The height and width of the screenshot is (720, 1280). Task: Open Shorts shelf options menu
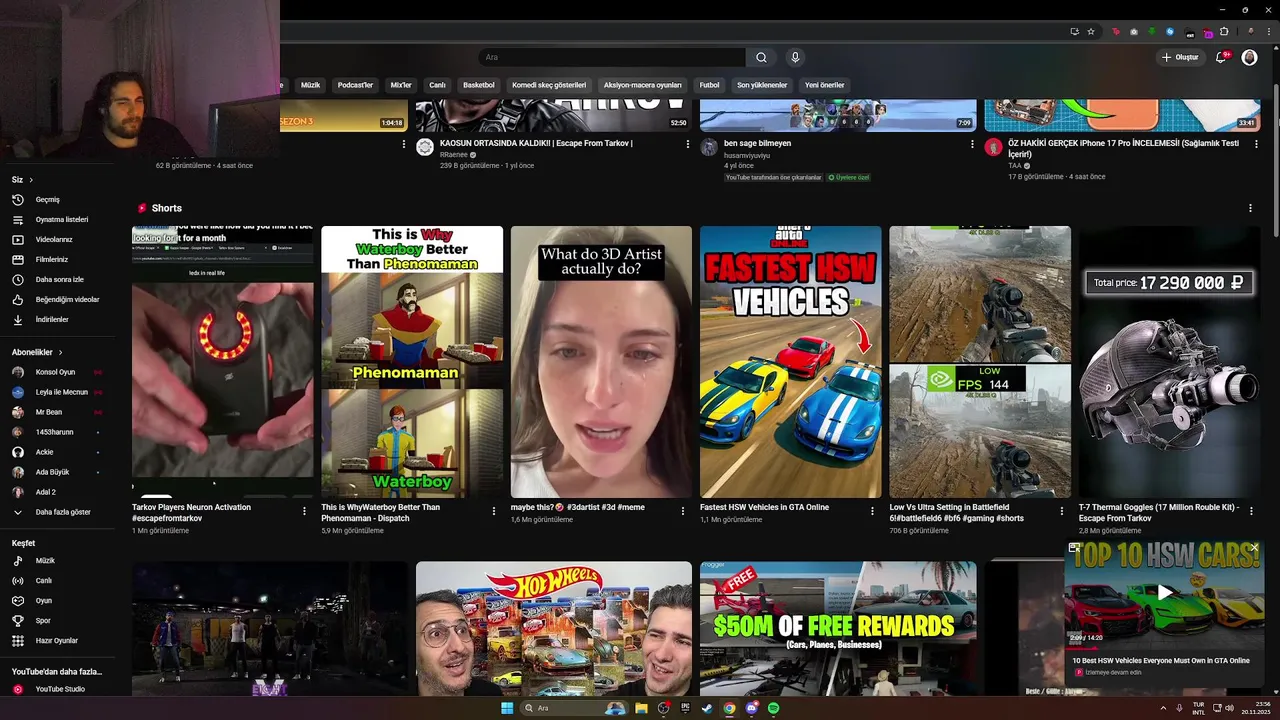[x=1250, y=208]
